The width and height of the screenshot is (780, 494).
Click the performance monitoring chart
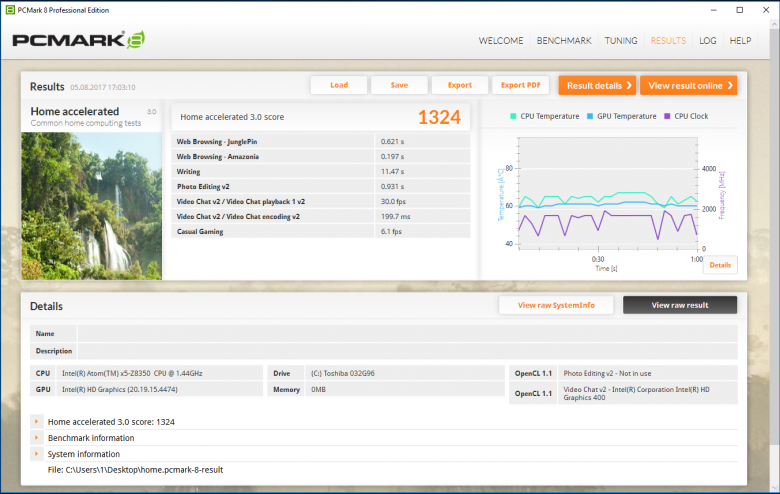tap(608, 194)
